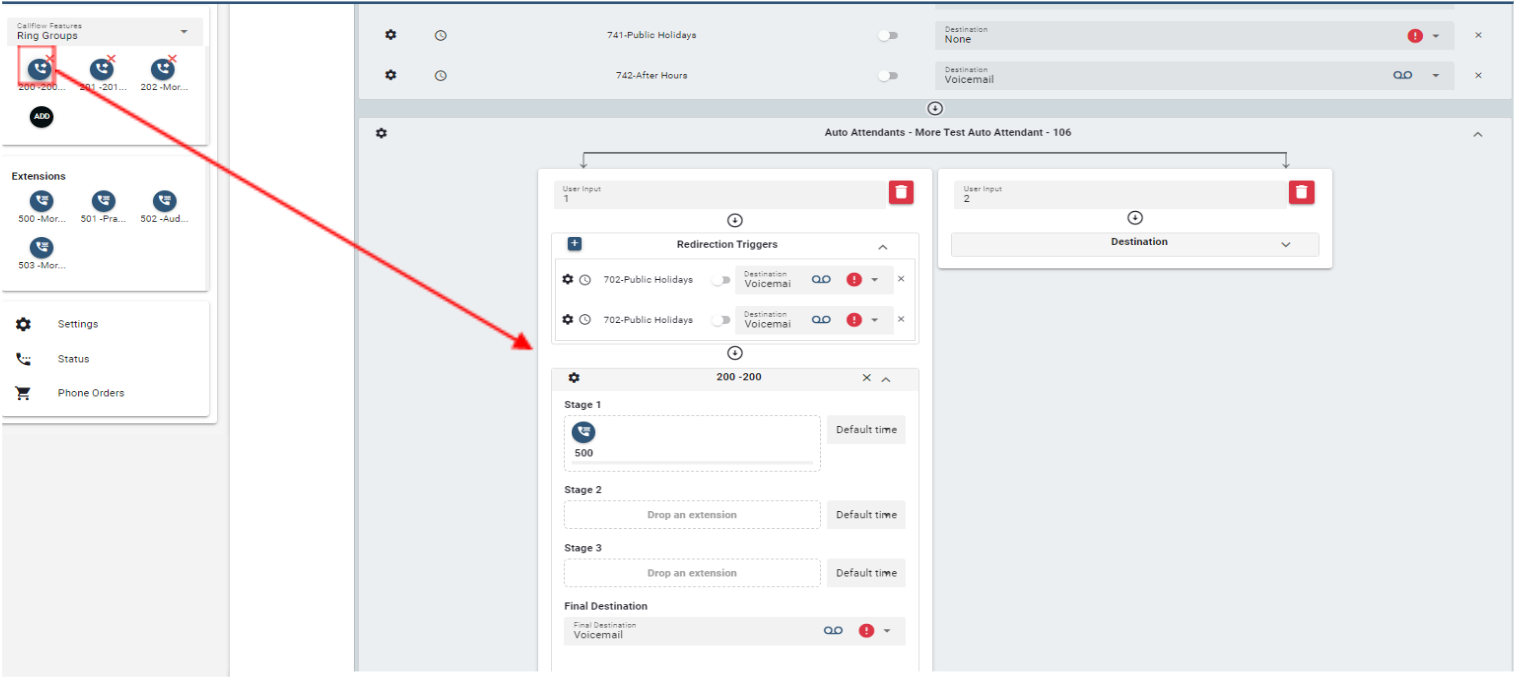Click clock icon on 742-After Hours row

440,76
